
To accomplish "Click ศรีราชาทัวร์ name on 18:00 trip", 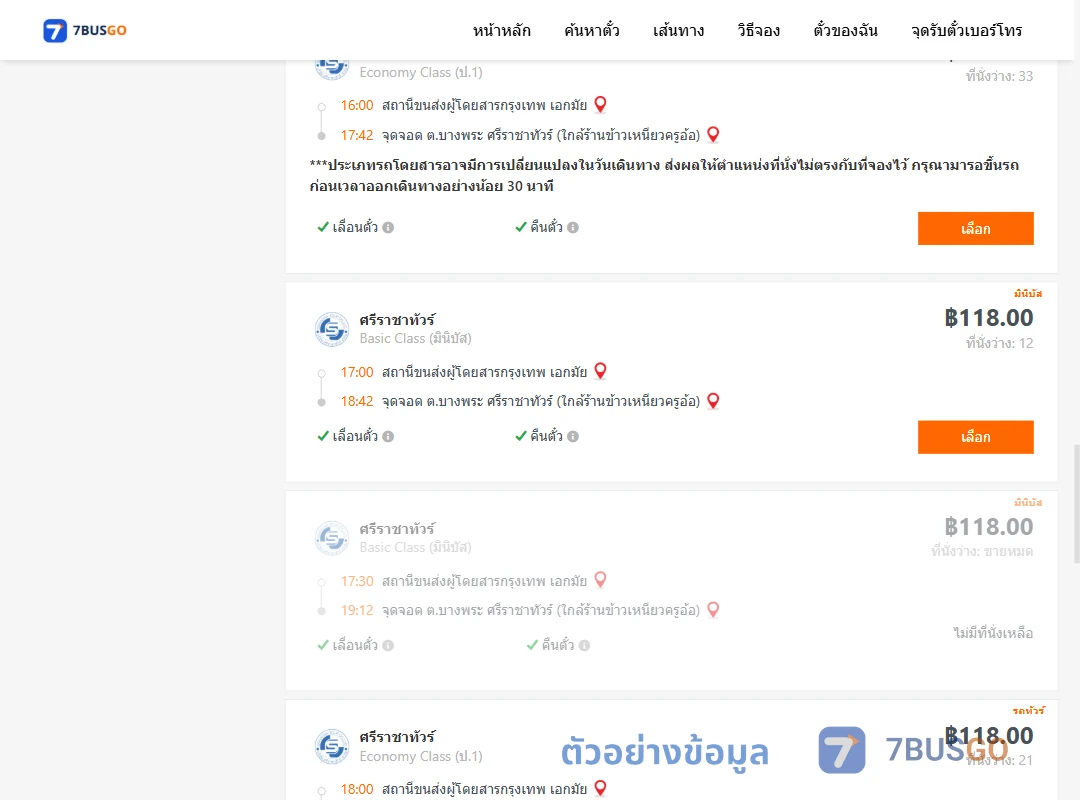I will coord(397,737).
